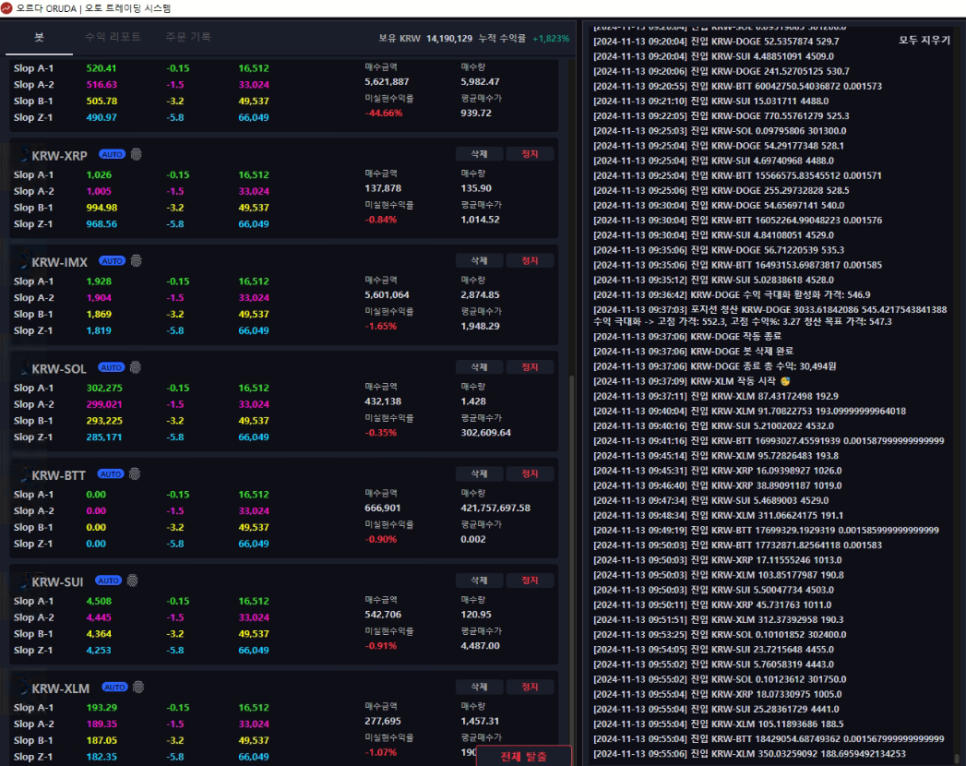Click the 보유 KRW balance 14,190,129
Image resolution: width=966 pixels, height=766 pixels.
pos(449,38)
